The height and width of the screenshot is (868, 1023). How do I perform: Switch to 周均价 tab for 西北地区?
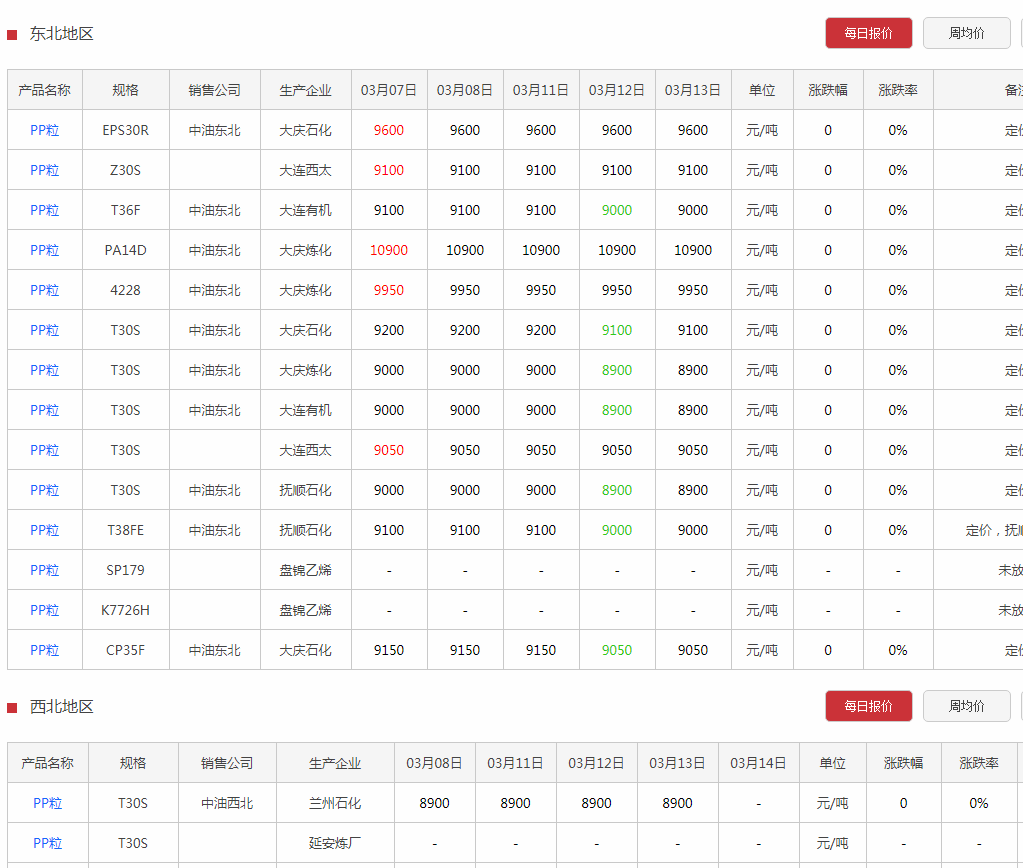966,706
